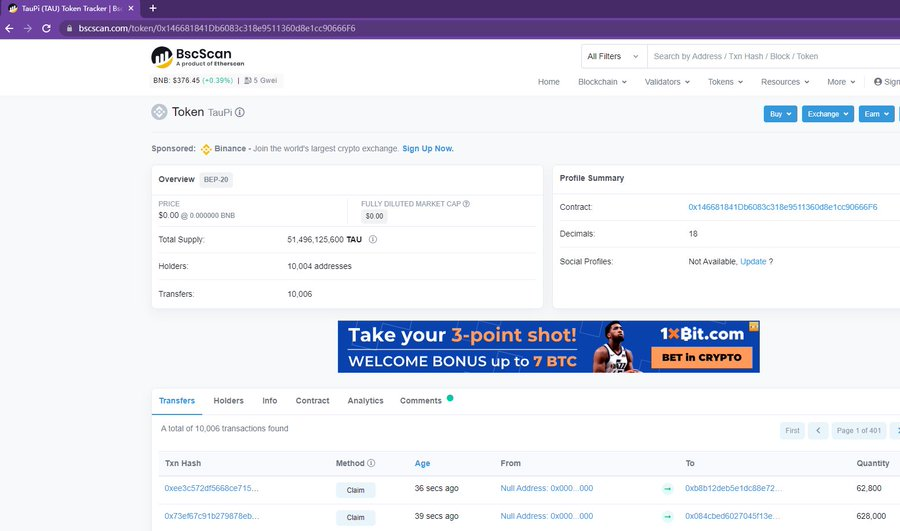
Task: Click the 51,496,125,600 total supply value
Action: [x=315, y=239]
